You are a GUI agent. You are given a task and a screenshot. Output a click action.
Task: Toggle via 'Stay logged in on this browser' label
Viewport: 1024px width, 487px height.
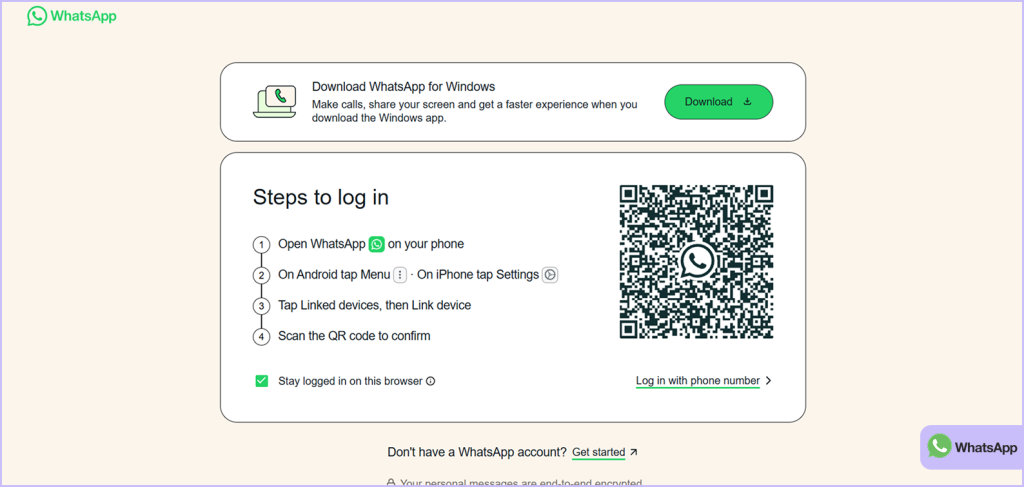350,381
